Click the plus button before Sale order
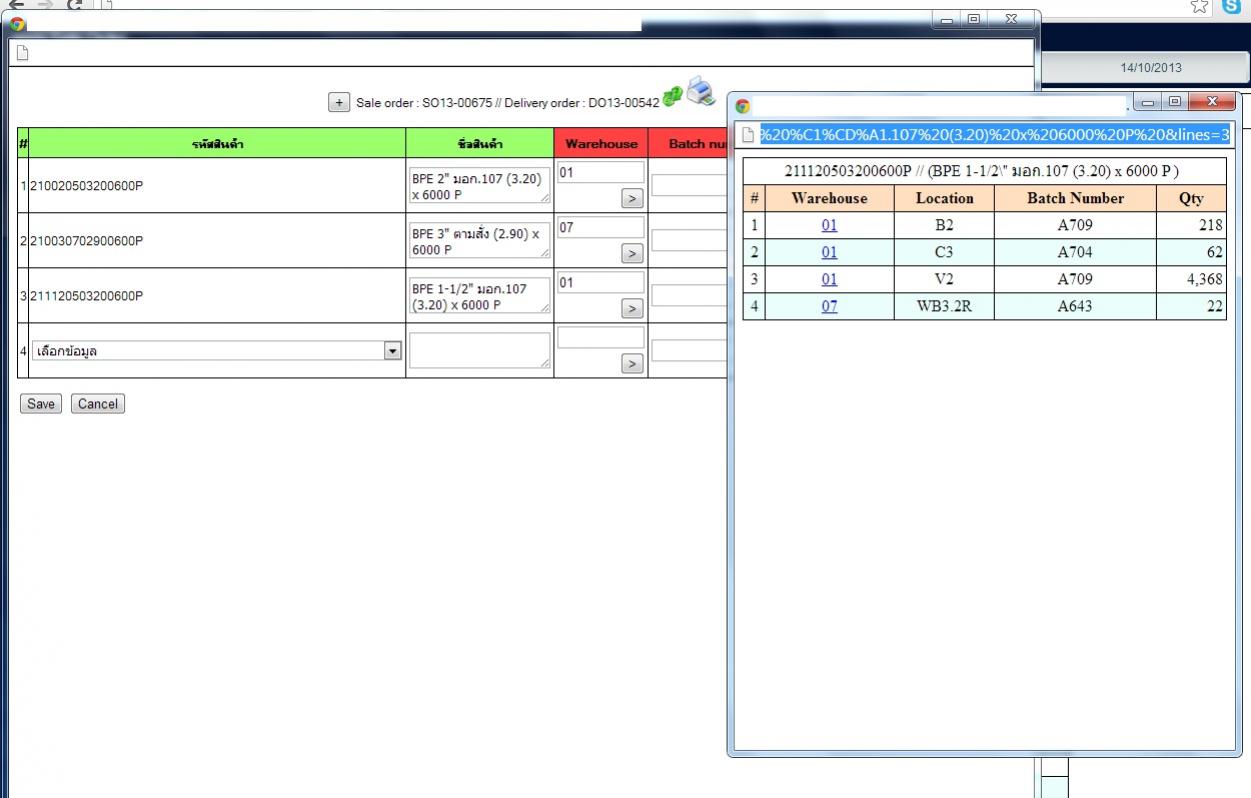The height and width of the screenshot is (798, 1251). click(x=339, y=102)
